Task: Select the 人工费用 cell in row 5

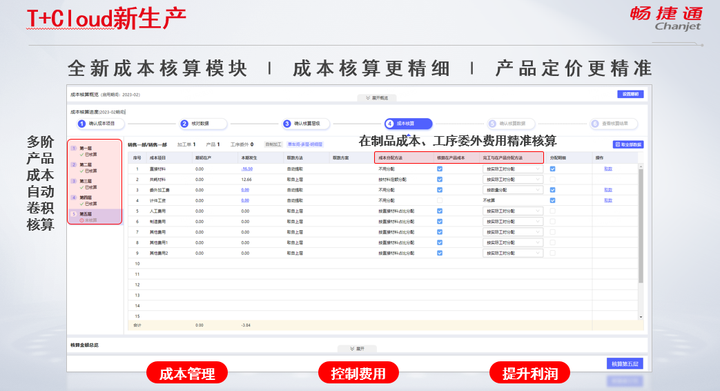Action: (158, 211)
